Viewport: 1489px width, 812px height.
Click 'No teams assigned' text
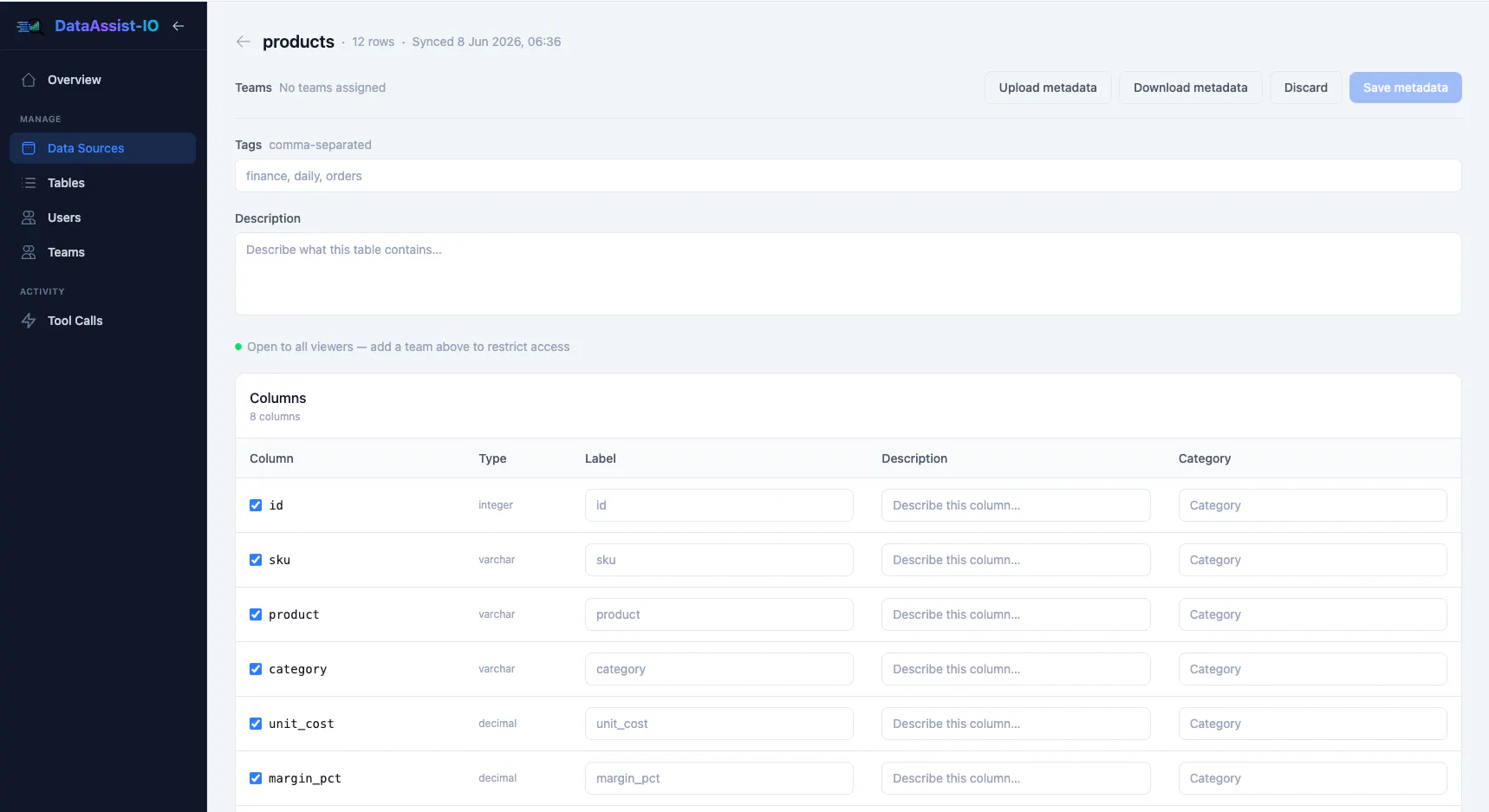click(332, 88)
